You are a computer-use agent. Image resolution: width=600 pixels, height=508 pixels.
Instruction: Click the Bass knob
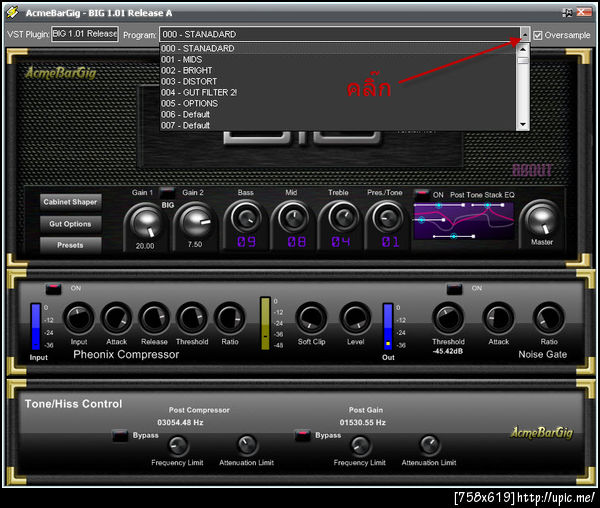[x=245, y=218]
